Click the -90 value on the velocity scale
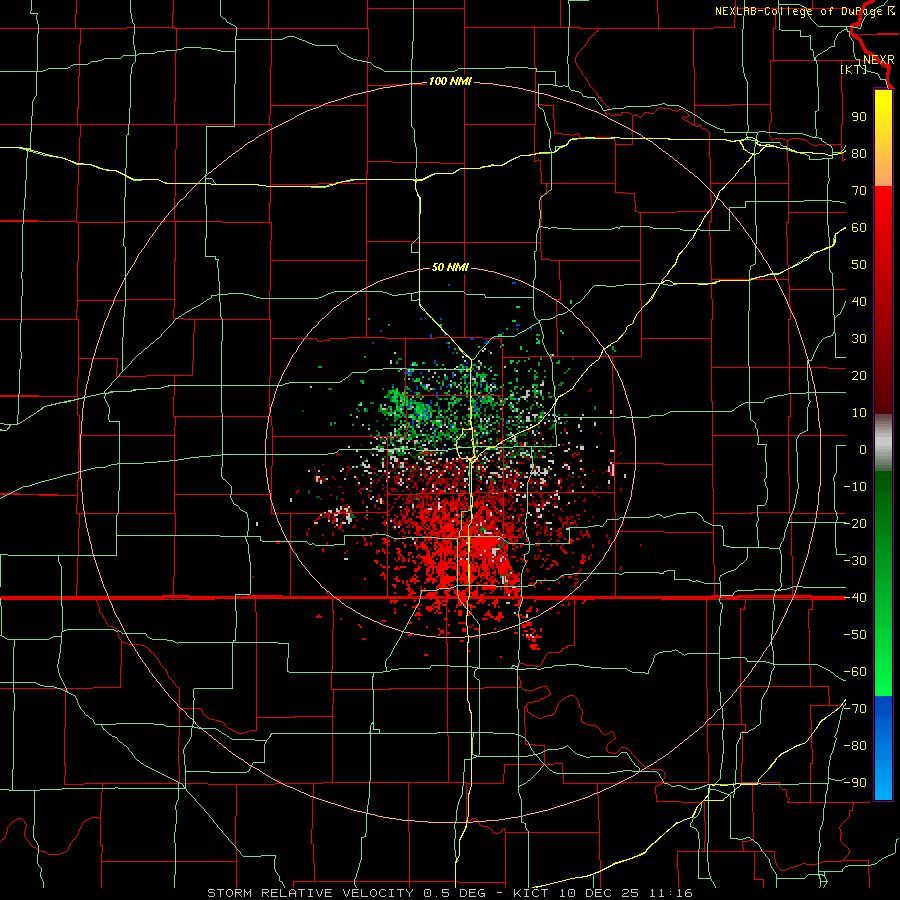The width and height of the screenshot is (900, 900). 855,783
